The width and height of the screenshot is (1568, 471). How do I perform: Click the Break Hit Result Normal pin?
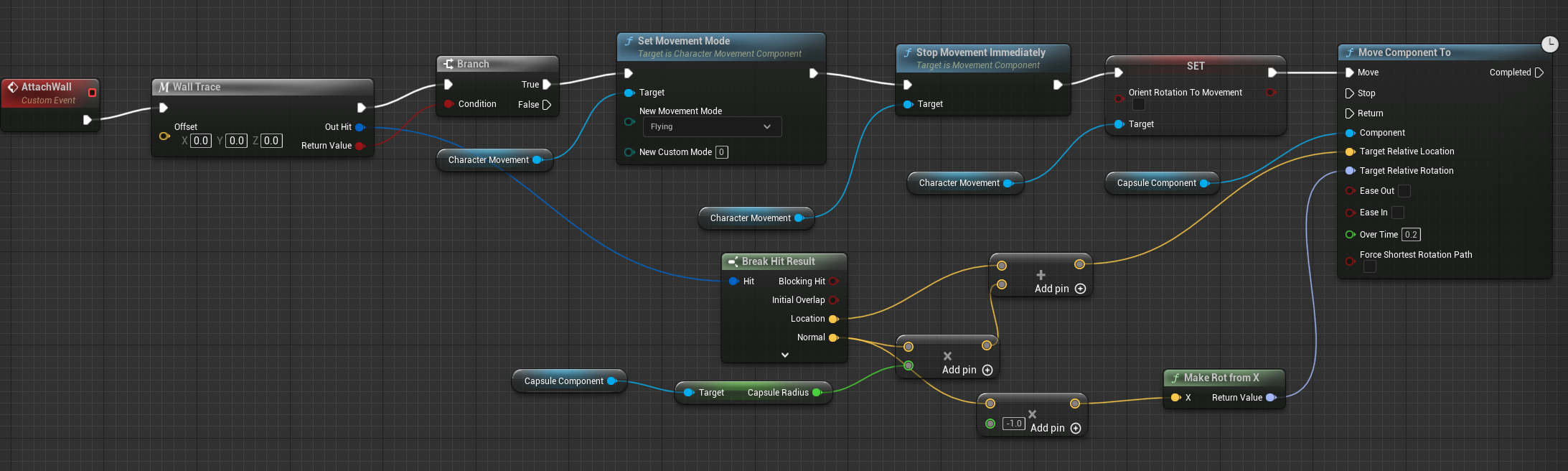click(x=834, y=337)
